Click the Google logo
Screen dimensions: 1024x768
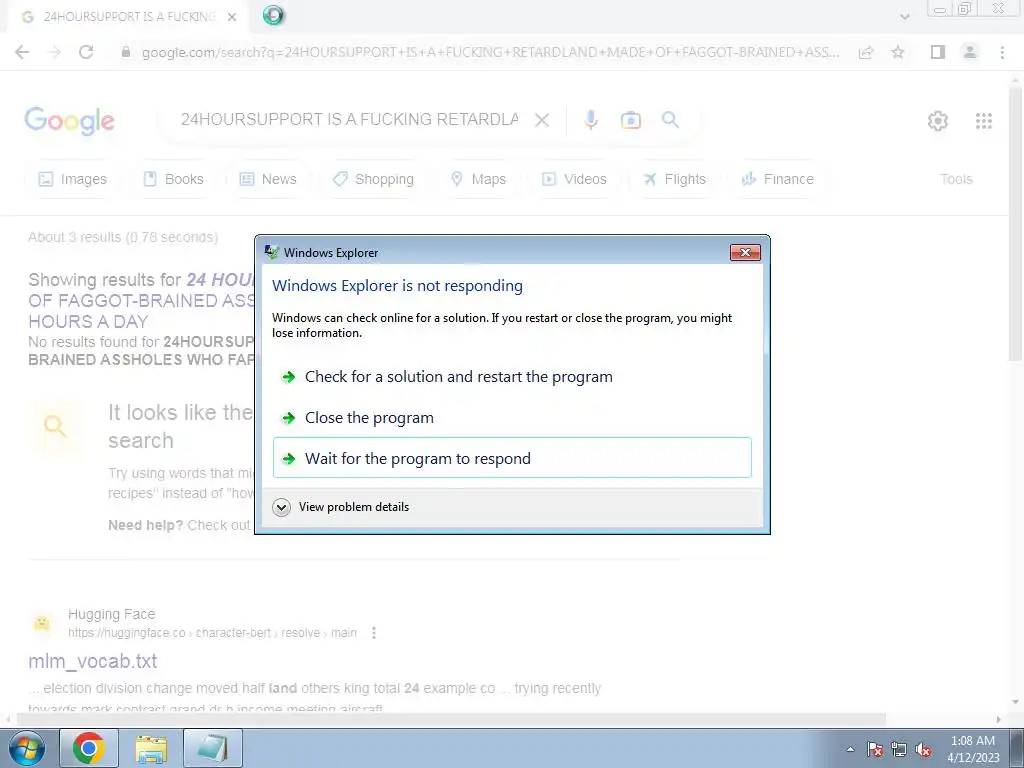click(70, 121)
